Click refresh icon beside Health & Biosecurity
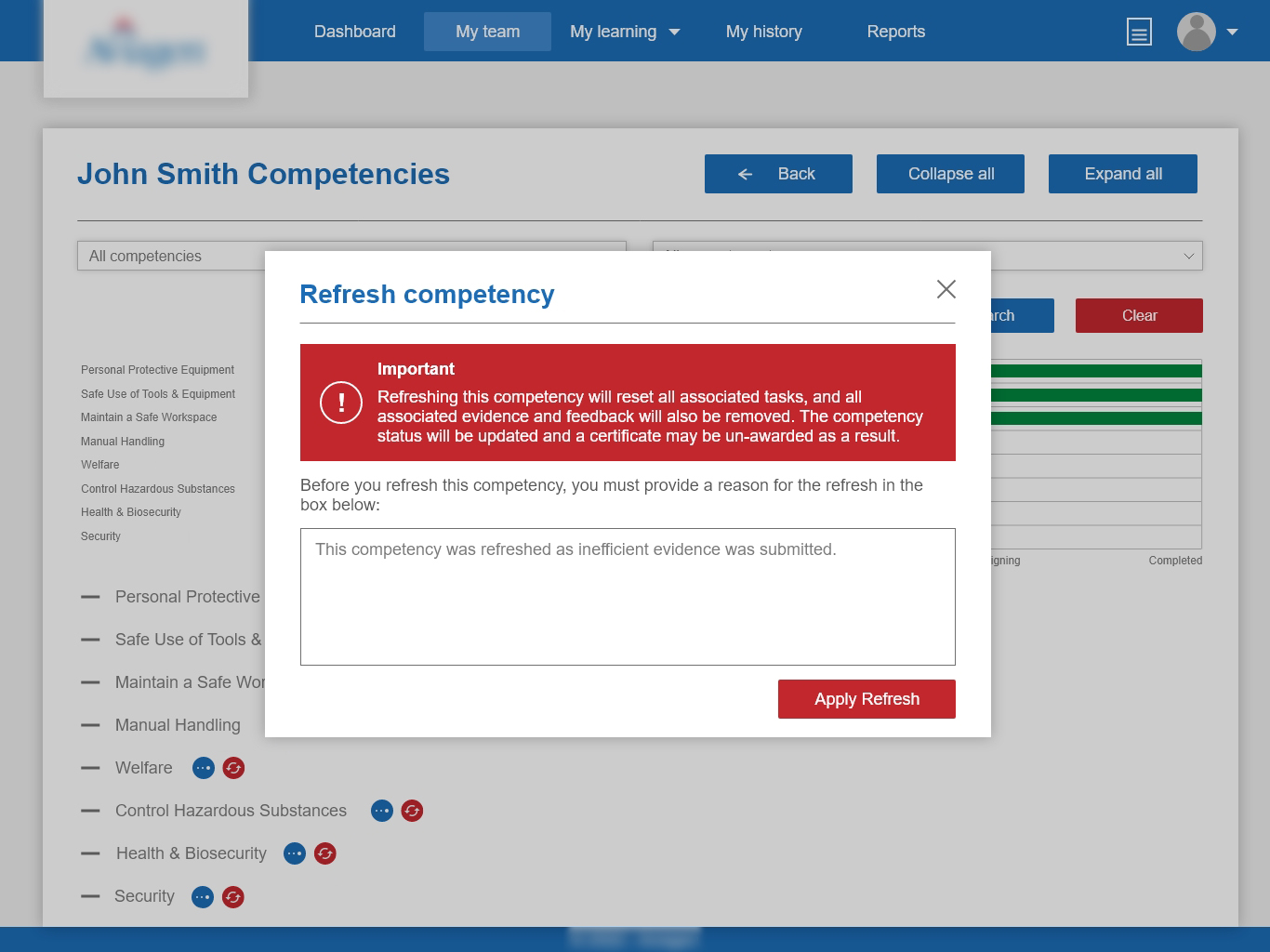The image size is (1270, 952). 324,853
